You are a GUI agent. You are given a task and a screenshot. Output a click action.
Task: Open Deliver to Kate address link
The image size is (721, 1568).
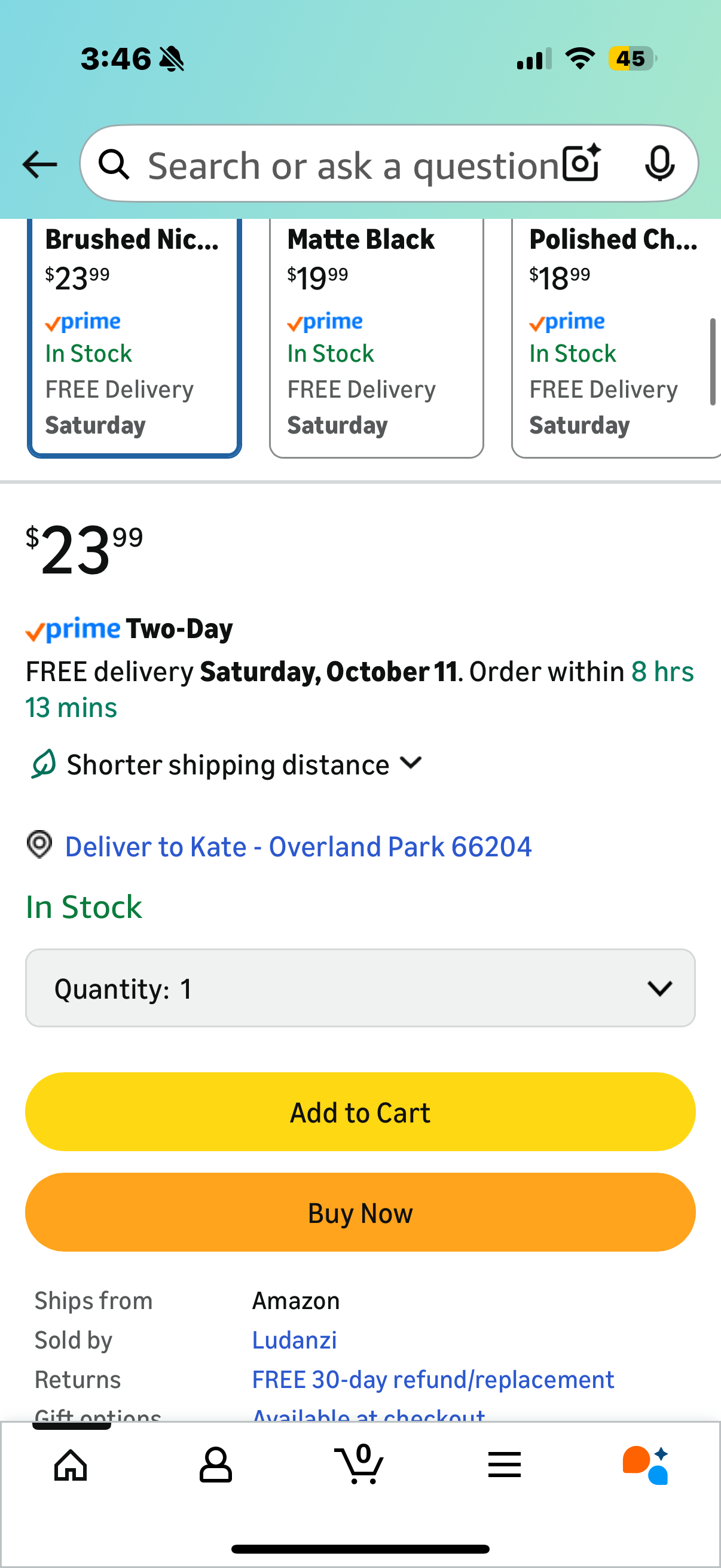point(298,847)
